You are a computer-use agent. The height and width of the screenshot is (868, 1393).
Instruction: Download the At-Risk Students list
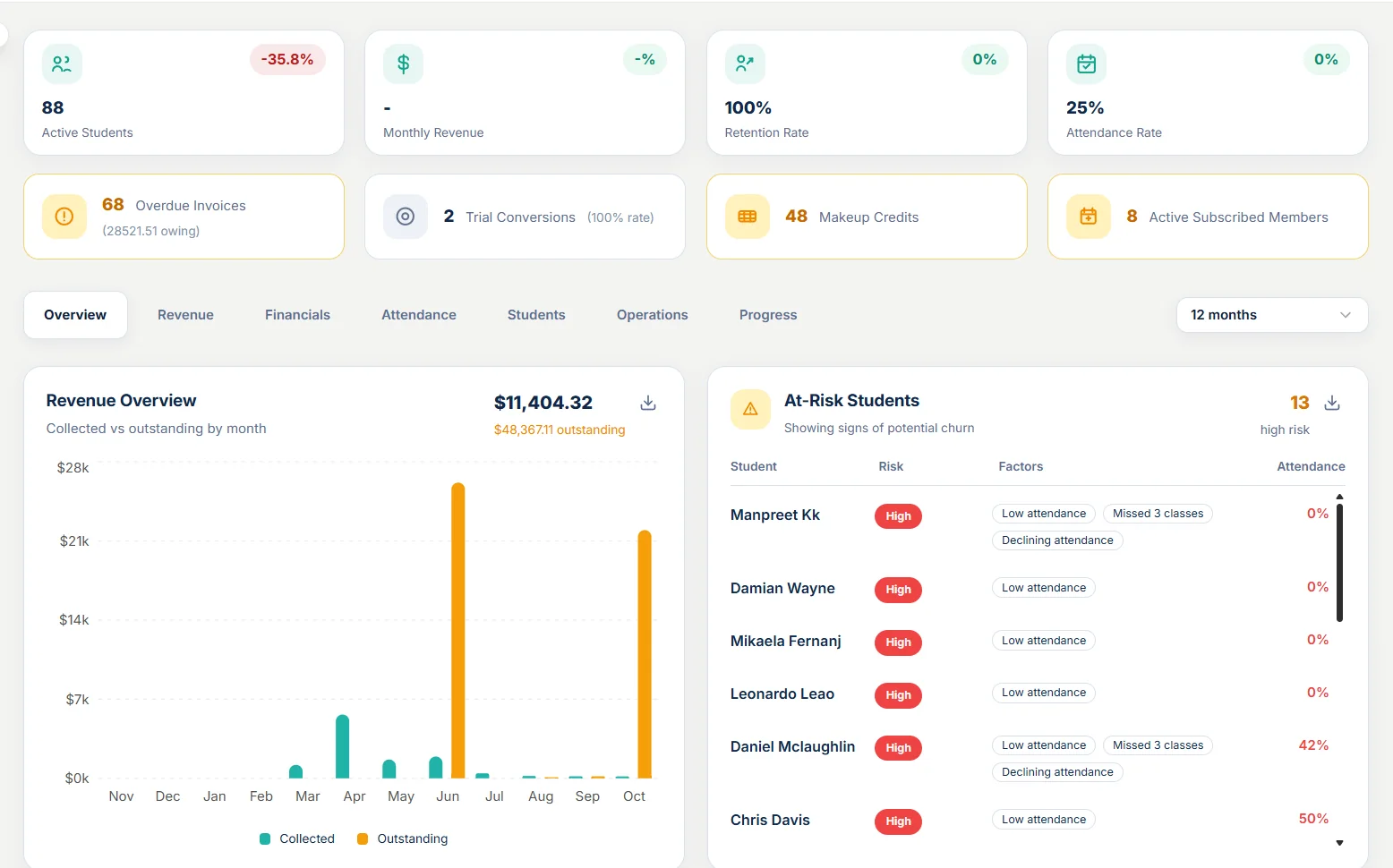[1332, 404]
